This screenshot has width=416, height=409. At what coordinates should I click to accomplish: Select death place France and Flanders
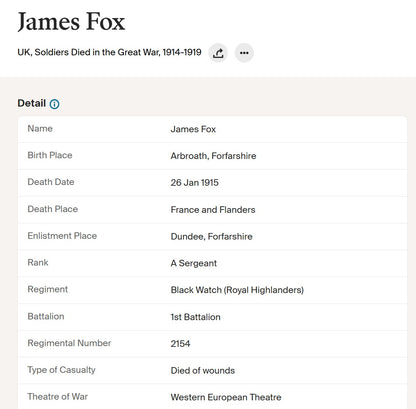[x=213, y=210]
